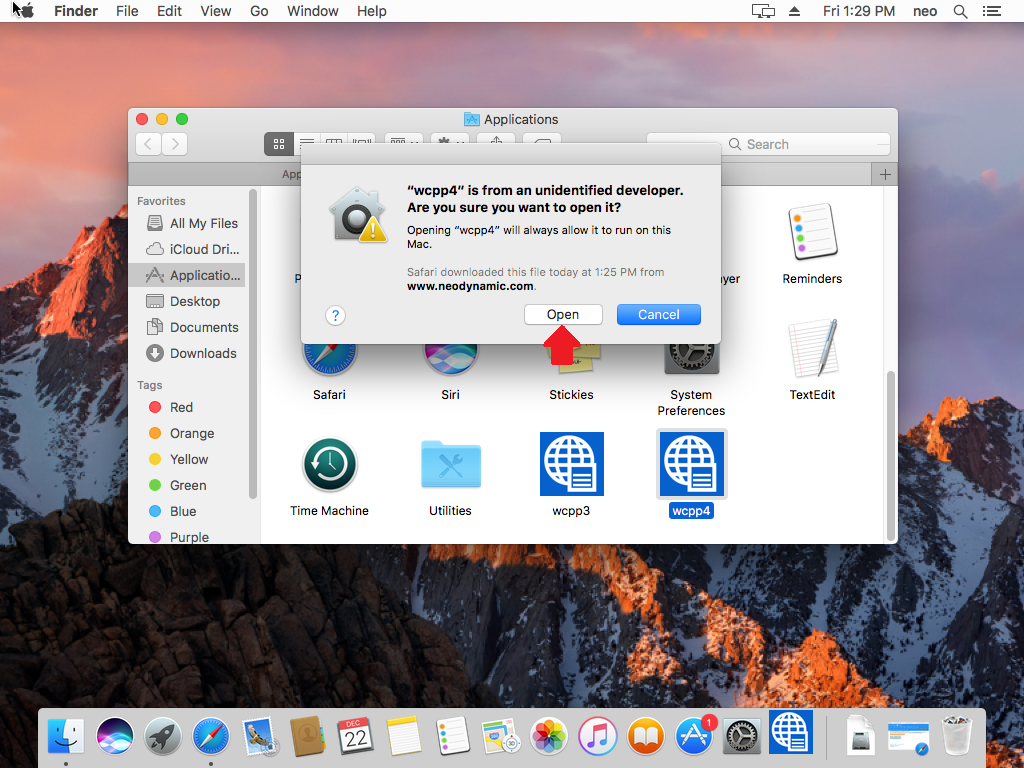Click the clock showing Fri 1:29 PM

859,11
